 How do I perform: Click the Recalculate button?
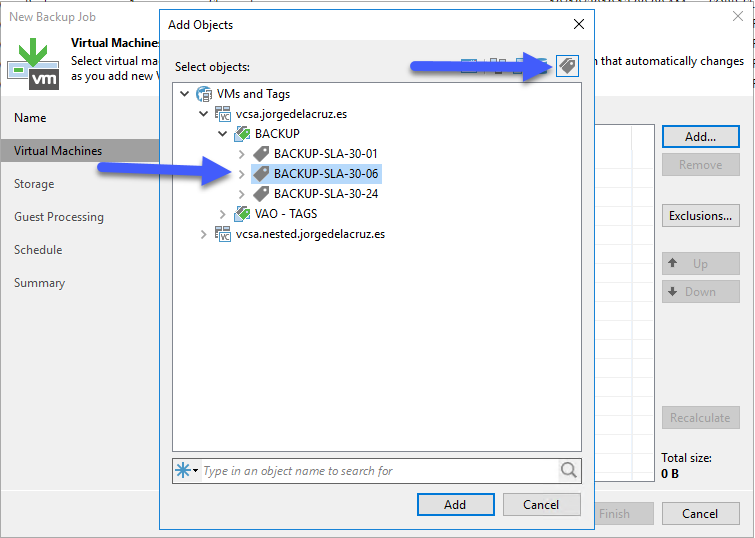[701, 418]
